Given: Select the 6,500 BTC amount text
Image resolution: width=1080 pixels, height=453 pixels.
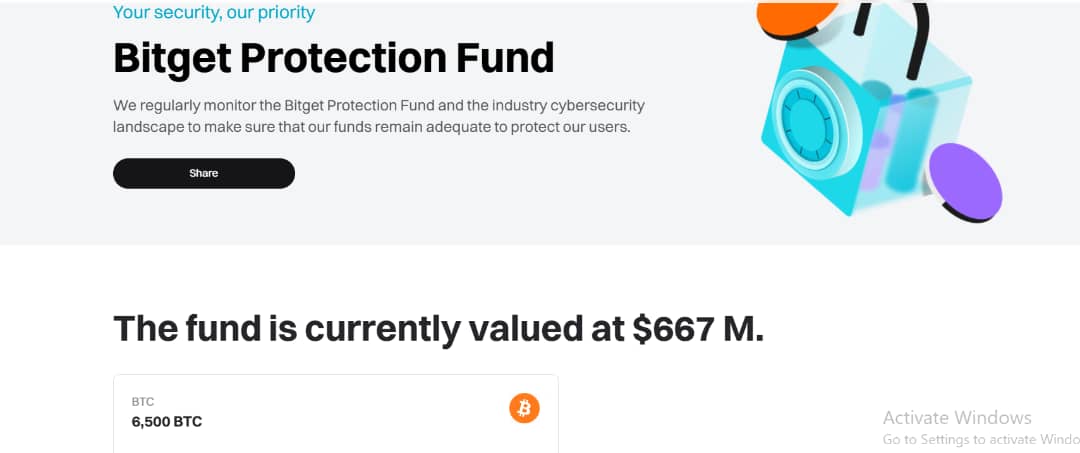Looking at the screenshot, I should pyautogui.click(x=167, y=421).
